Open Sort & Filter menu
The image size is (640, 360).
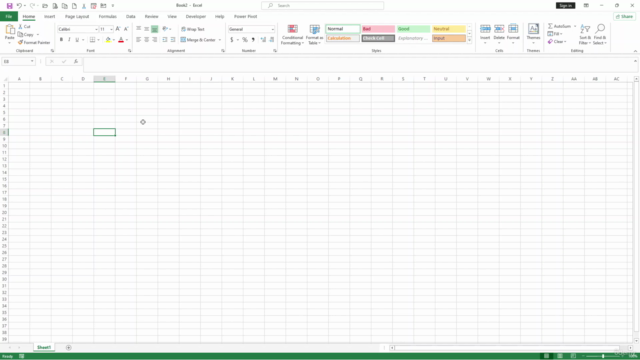585,34
